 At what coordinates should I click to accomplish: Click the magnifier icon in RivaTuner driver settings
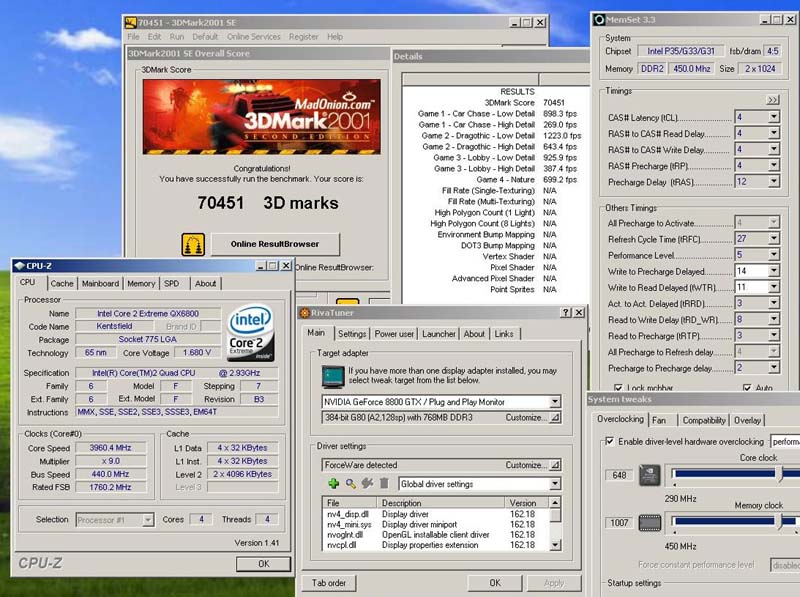pyautogui.click(x=351, y=483)
